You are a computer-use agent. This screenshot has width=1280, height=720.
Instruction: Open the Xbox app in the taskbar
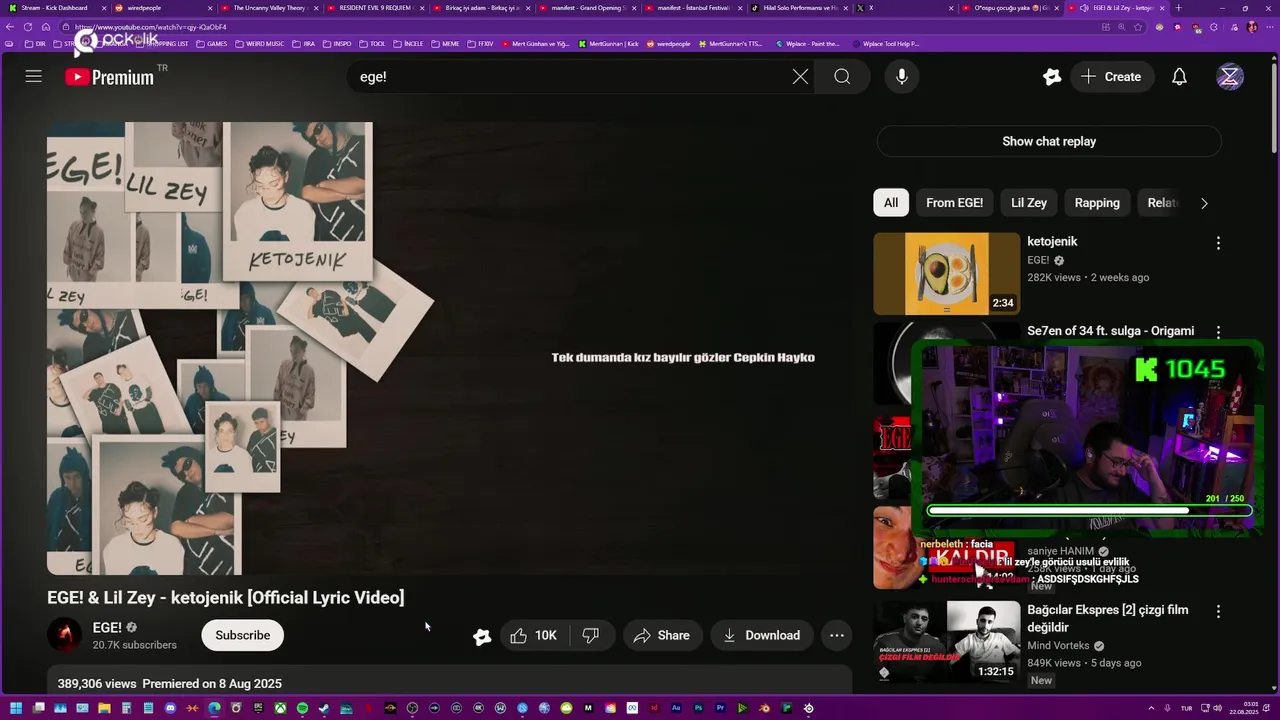point(280,708)
